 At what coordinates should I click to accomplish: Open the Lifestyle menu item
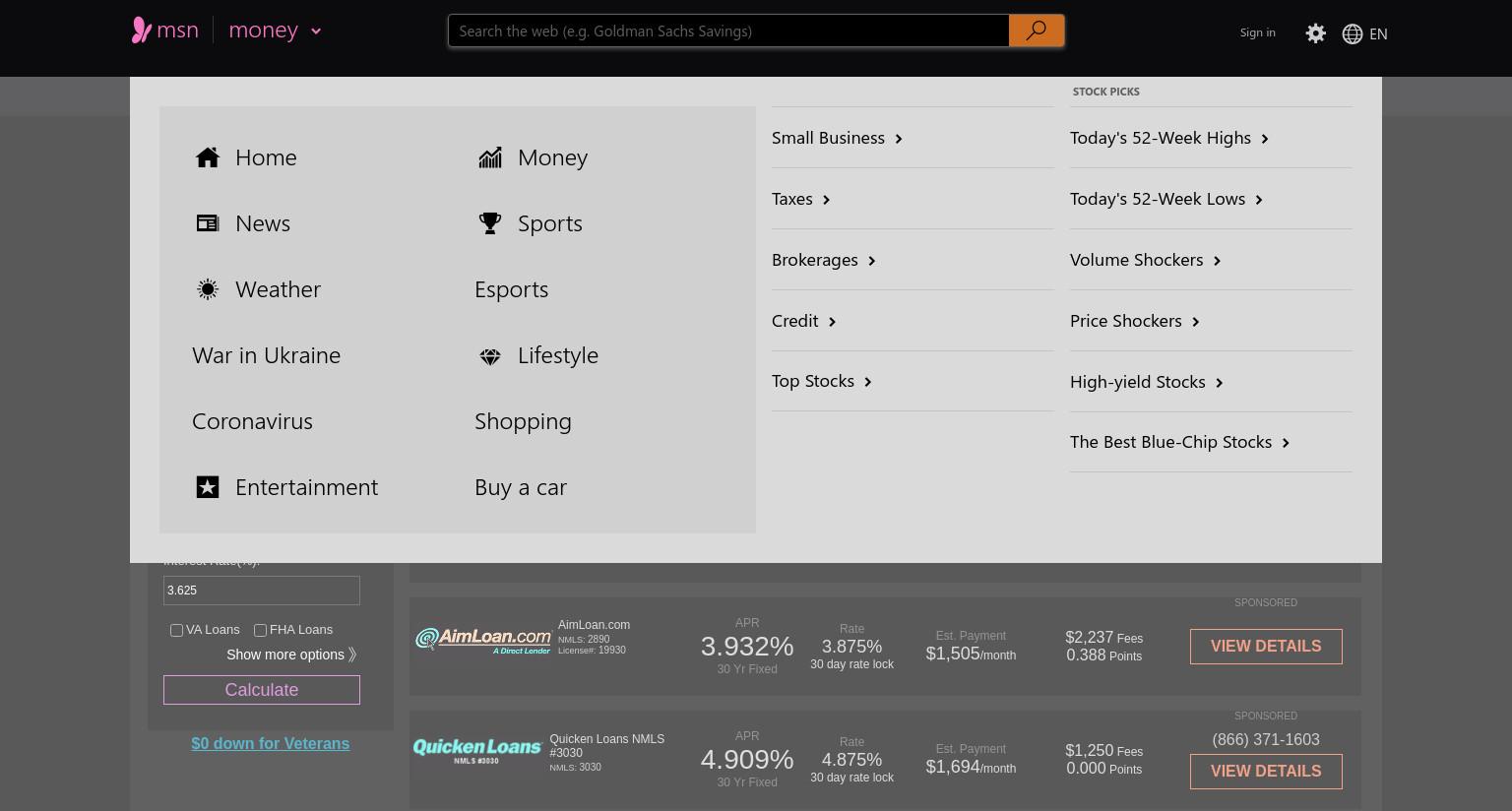pos(558,355)
